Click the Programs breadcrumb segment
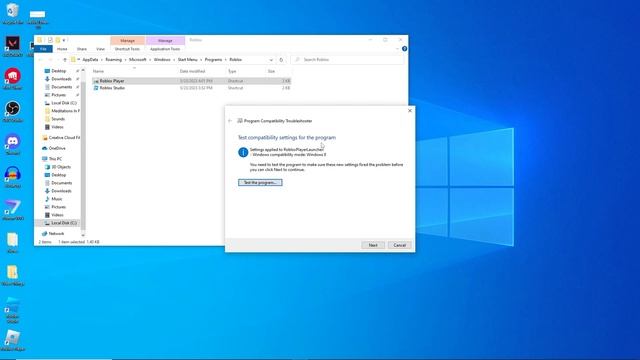 (x=213, y=60)
